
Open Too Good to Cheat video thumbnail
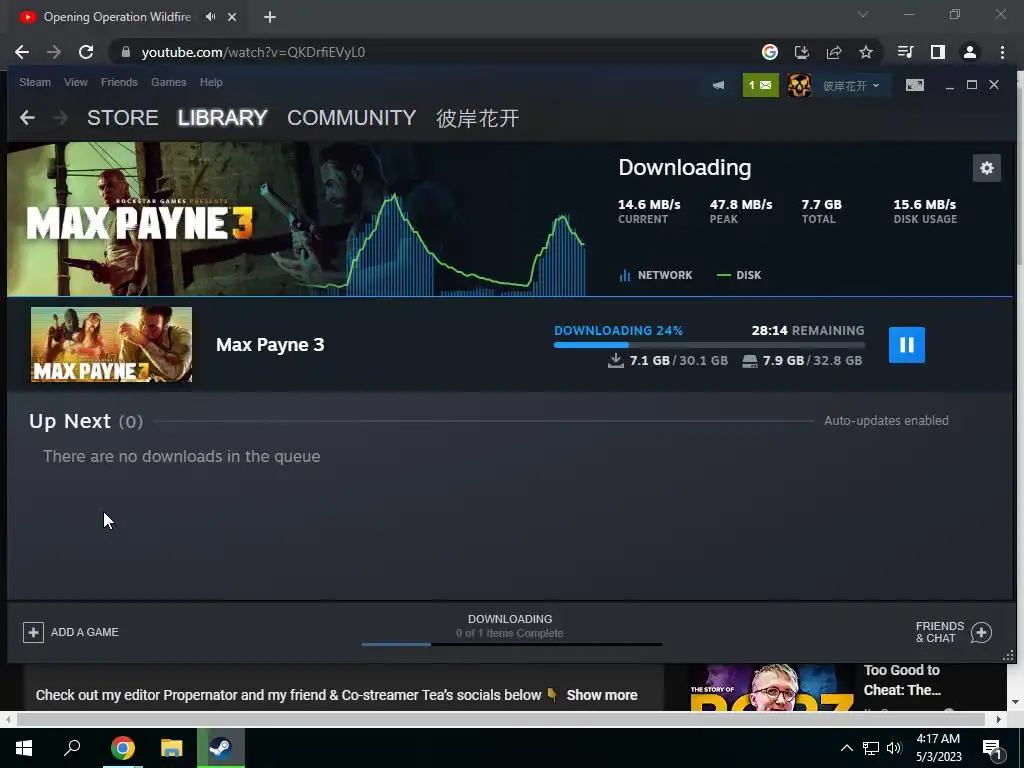click(772, 687)
